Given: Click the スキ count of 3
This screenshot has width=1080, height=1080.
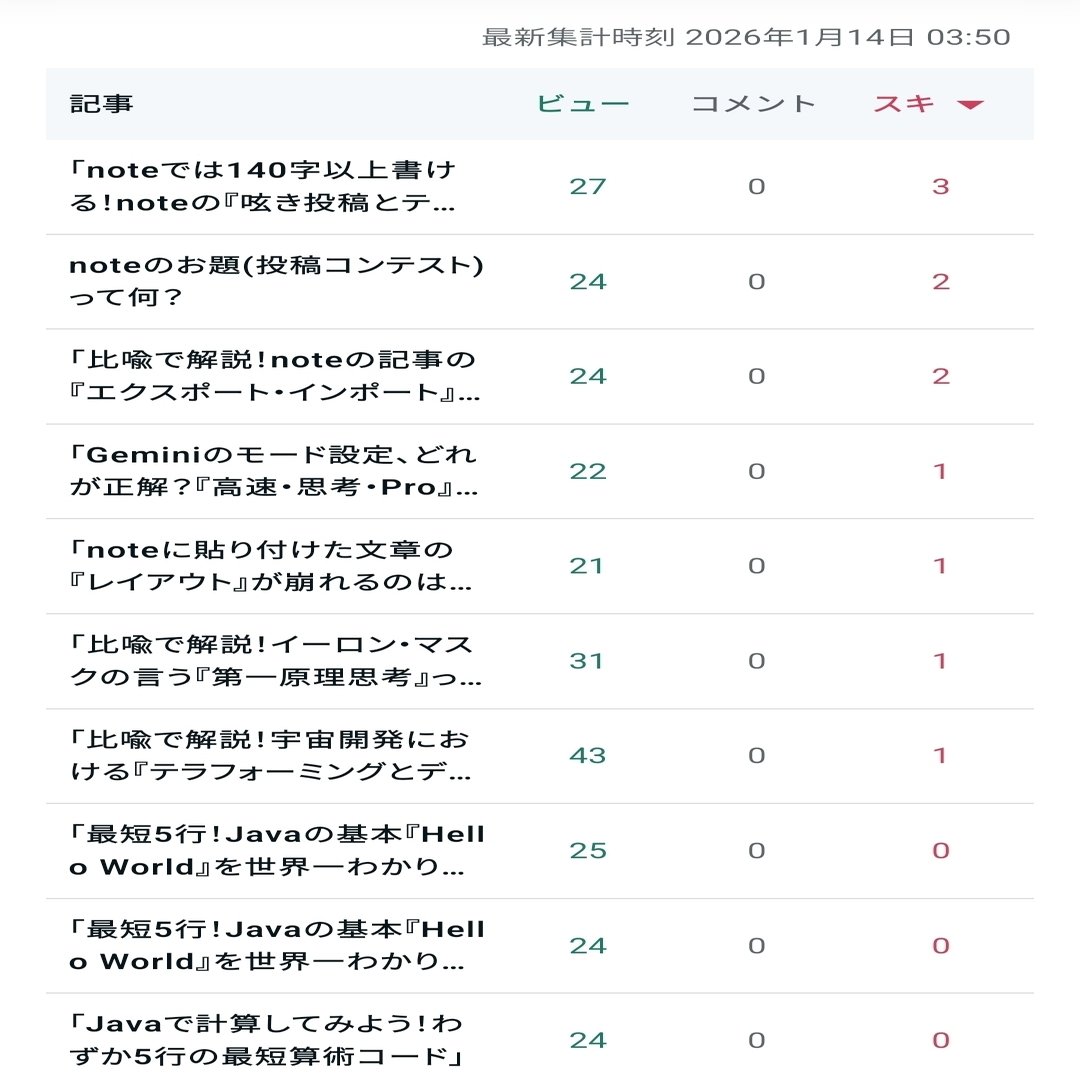Looking at the screenshot, I should click(940, 187).
